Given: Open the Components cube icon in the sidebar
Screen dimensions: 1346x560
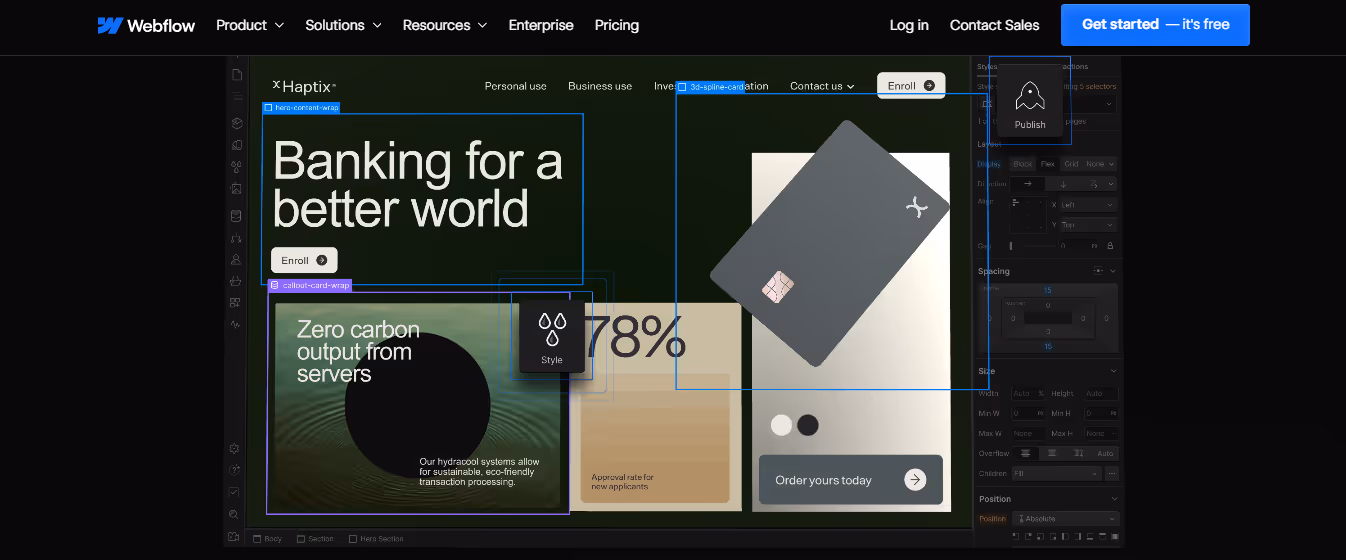Looking at the screenshot, I should click(237, 124).
